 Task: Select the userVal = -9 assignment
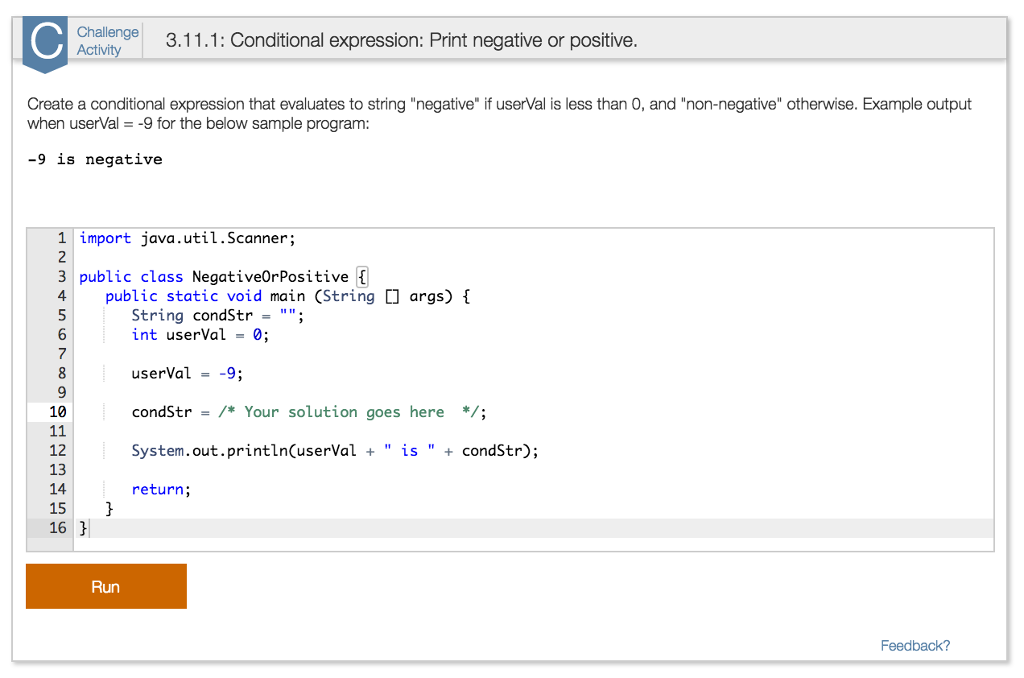(185, 372)
